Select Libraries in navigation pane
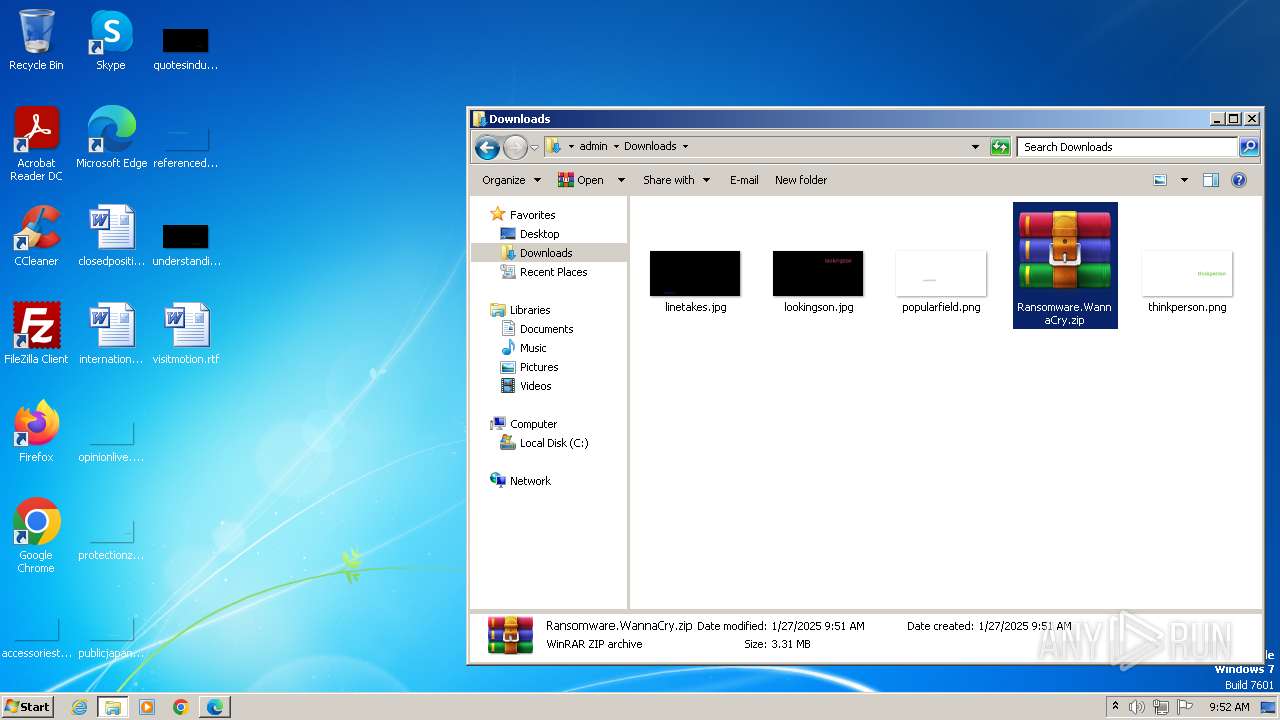1280x720 pixels. pyautogui.click(x=530, y=310)
